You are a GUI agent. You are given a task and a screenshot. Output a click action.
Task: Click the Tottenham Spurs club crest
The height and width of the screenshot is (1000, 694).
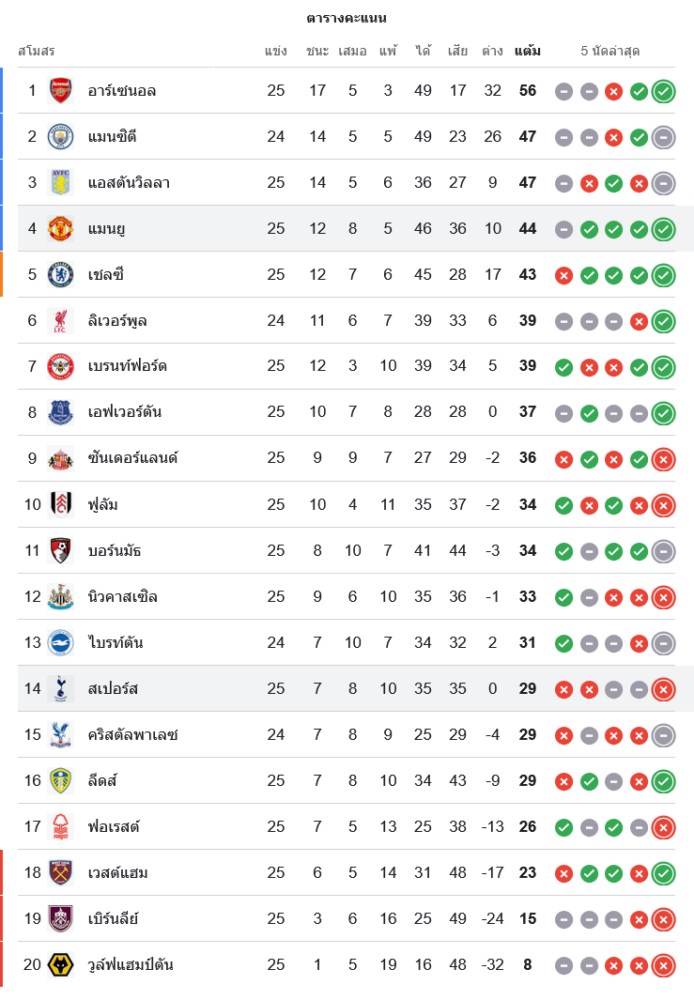(x=61, y=688)
